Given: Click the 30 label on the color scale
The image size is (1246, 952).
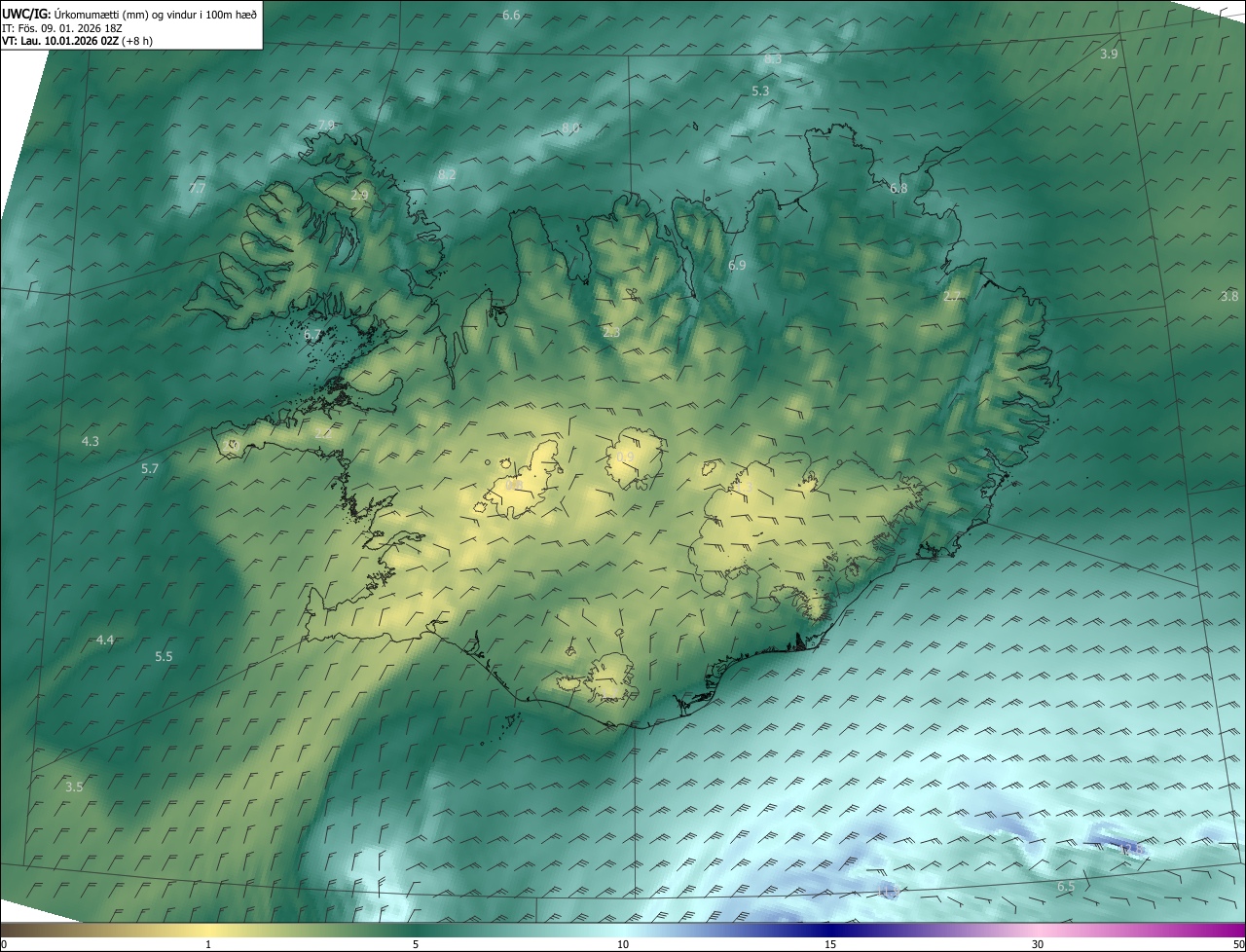Looking at the screenshot, I should 1038,945.
